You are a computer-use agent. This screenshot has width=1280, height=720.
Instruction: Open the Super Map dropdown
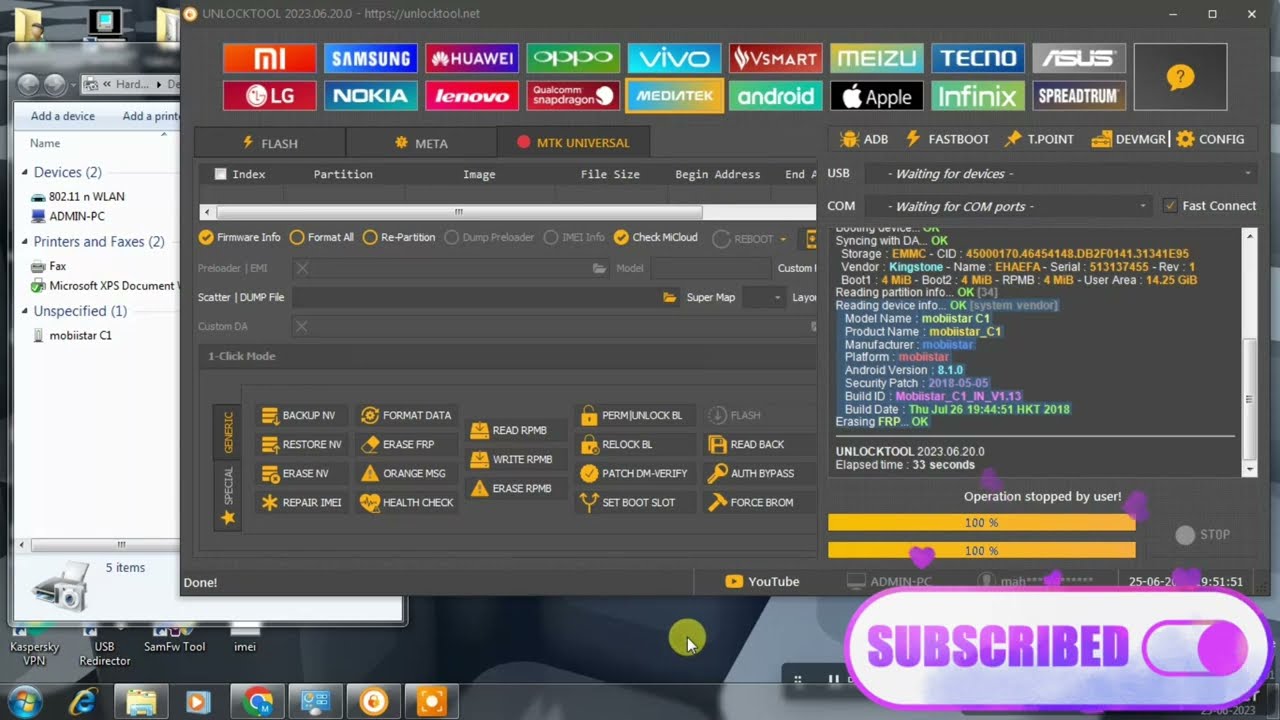[x=763, y=297]
